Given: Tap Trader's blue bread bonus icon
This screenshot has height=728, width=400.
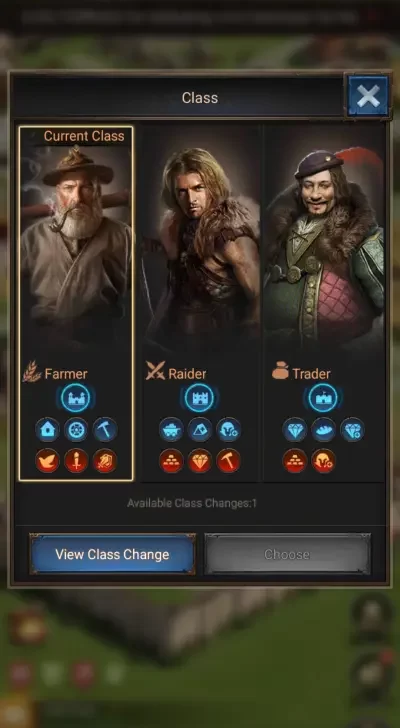Looking at the screenshot, I should point(323,430).
